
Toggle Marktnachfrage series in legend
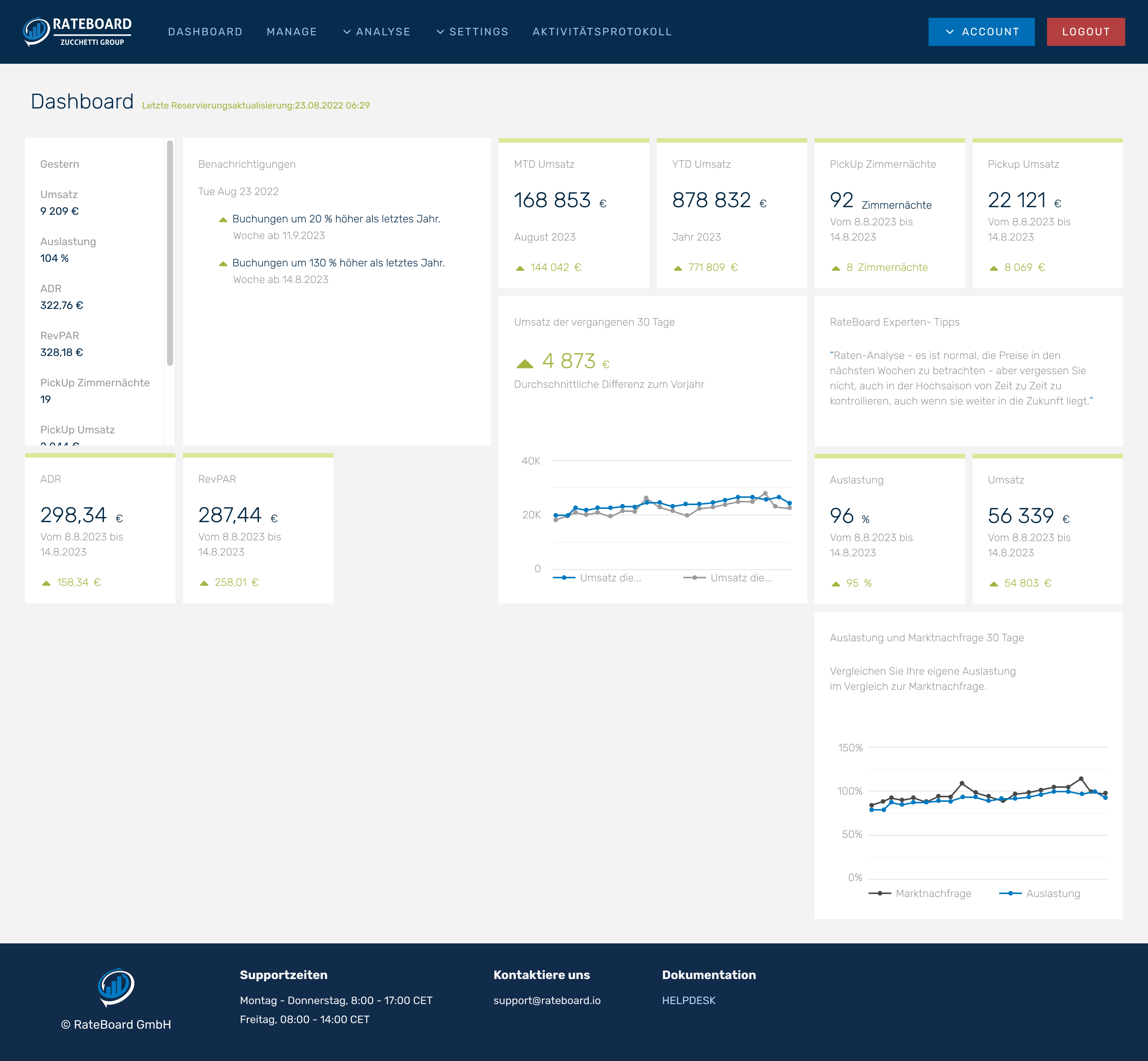click(x=919, y=893)
